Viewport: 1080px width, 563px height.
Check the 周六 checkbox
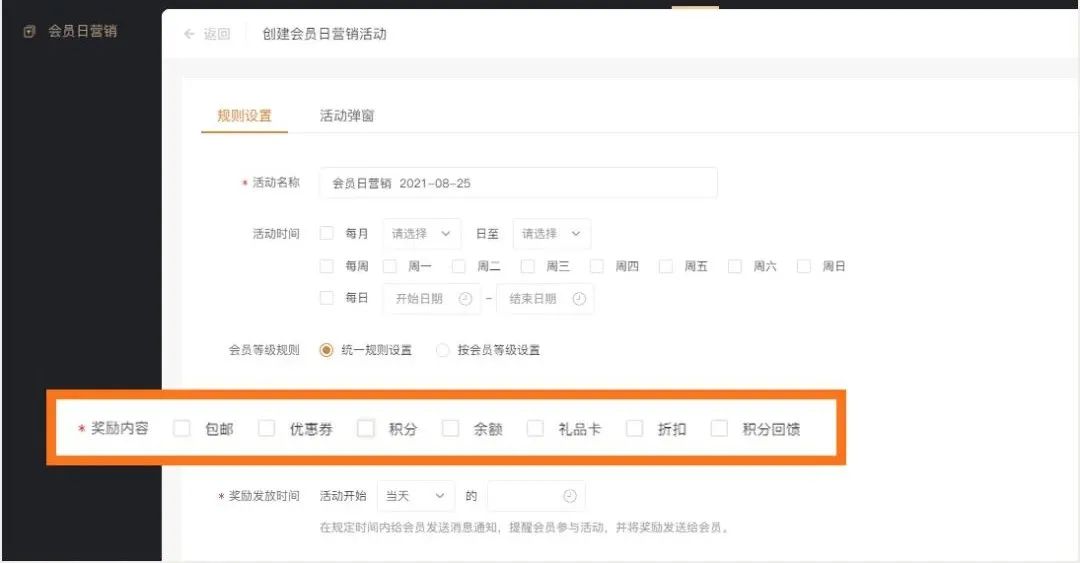[x=735, y=266]
